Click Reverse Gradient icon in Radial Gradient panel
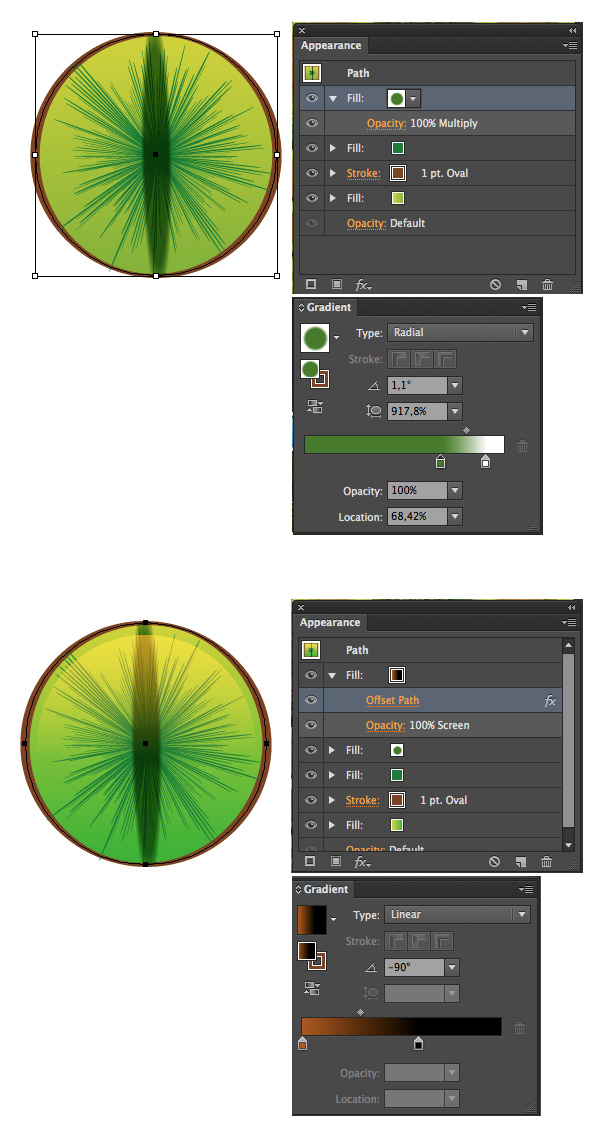Viewport: 600px width, 1137px height. (x=314, y=407)
